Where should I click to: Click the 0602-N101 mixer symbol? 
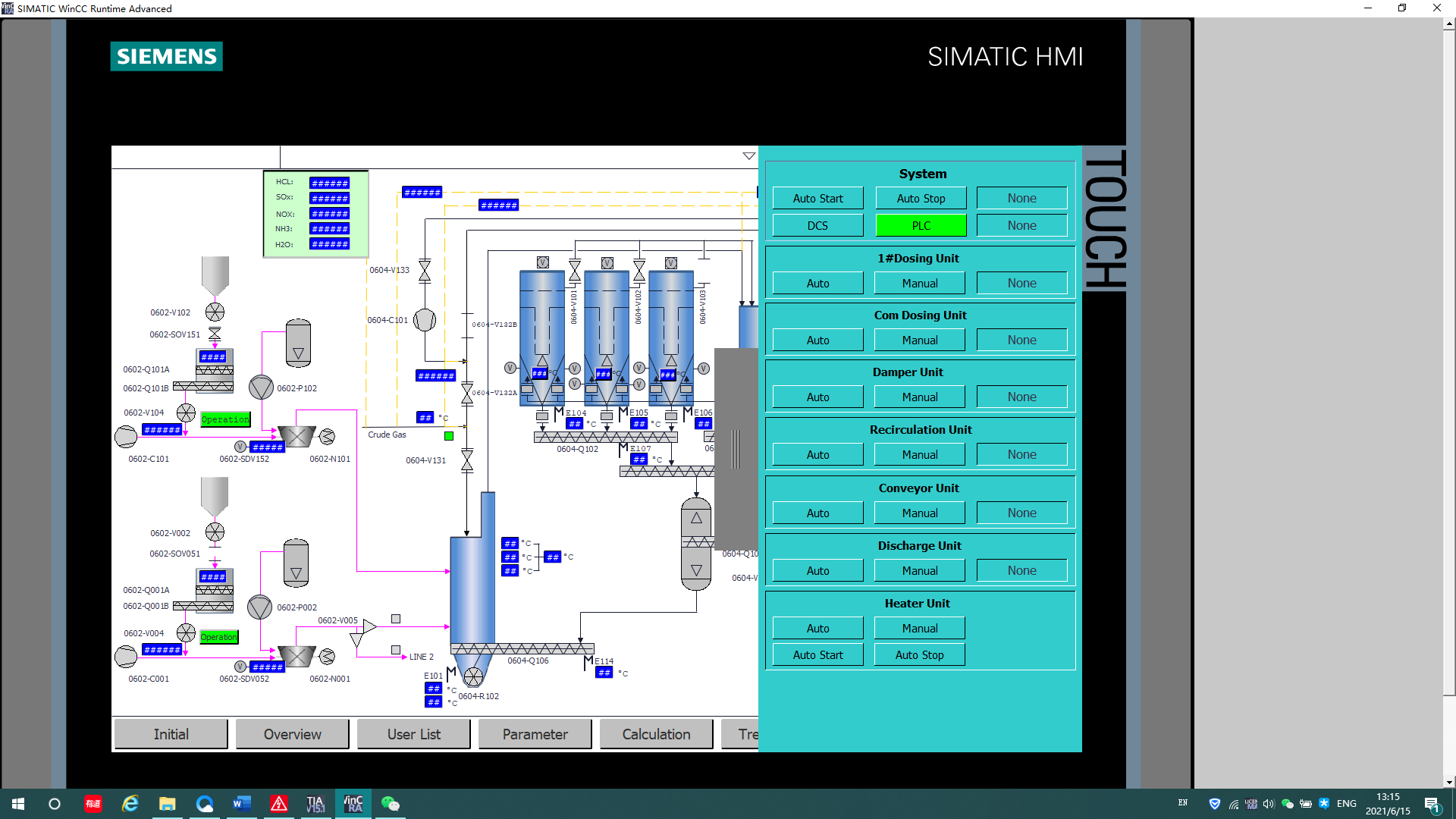coord(327,436)
